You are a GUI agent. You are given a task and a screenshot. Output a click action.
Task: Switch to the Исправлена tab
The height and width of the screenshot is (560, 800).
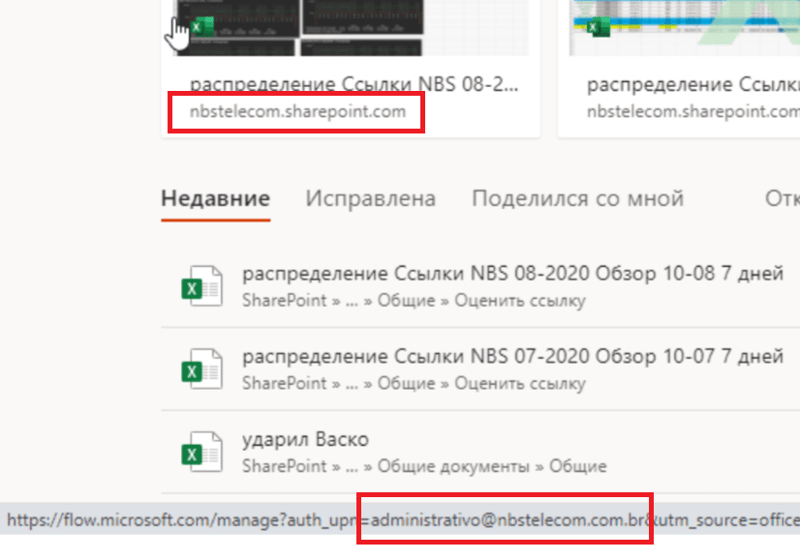tap(370, 198)
